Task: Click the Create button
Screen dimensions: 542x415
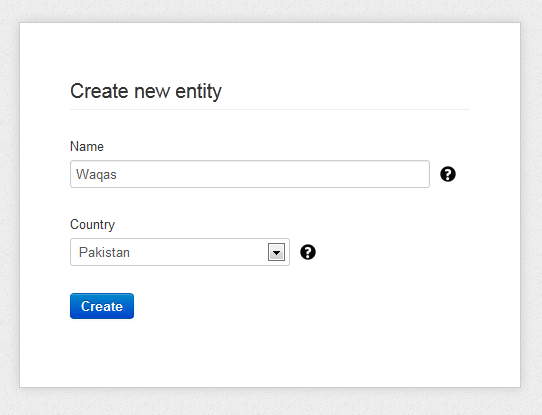Action: pyautogui.click(x=102, y=306)
